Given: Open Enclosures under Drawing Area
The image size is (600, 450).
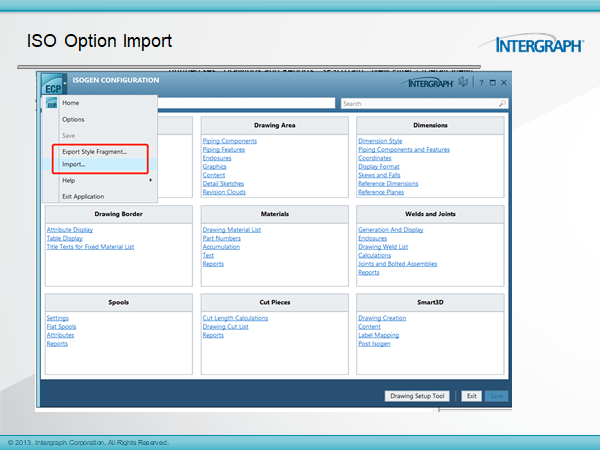Looking at the screenshot, I should coord(217,158).
